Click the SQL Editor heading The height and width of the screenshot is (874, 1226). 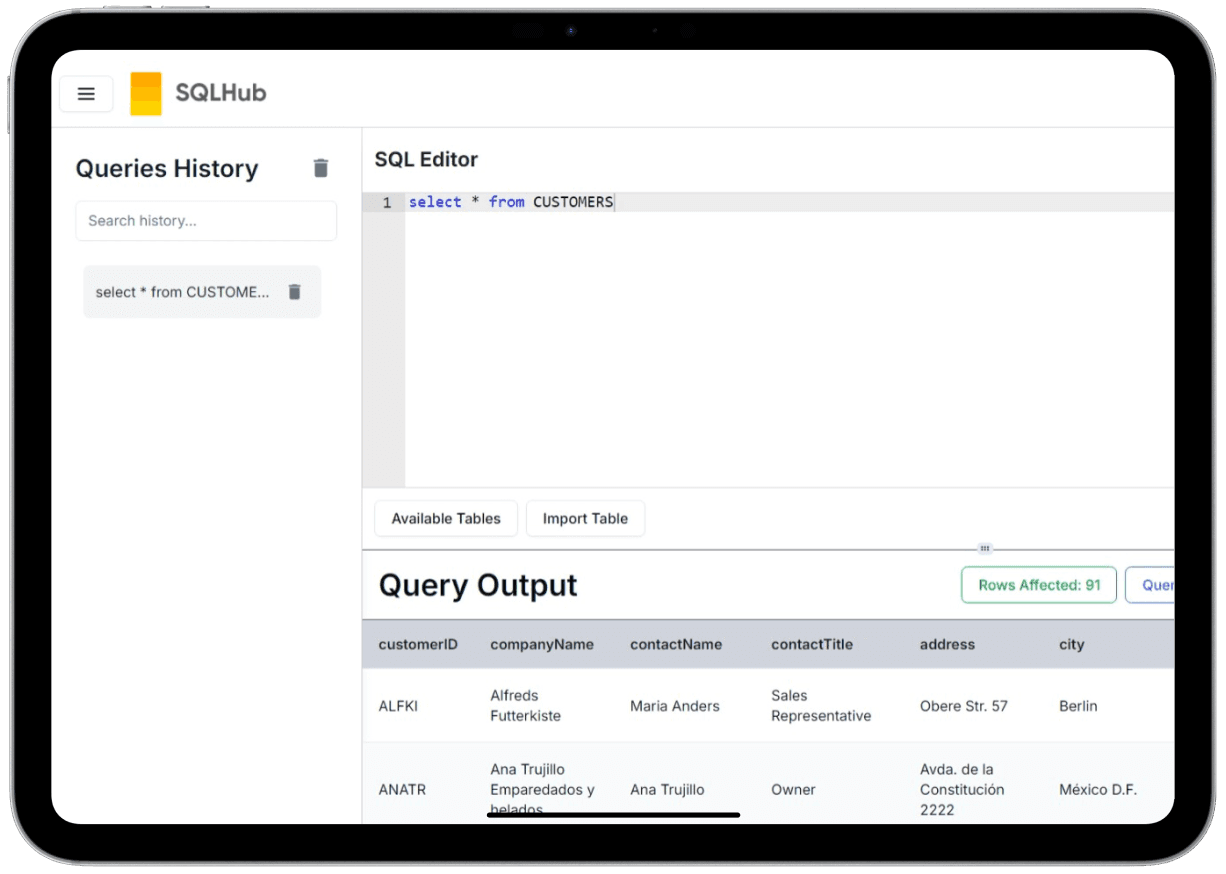click(x=426, y=160)
